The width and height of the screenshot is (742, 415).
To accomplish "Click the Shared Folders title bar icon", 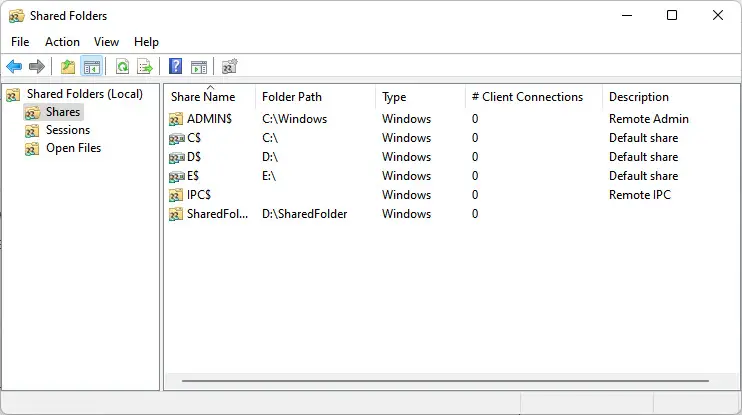I will pyautogui.click(x=17, y=16).
